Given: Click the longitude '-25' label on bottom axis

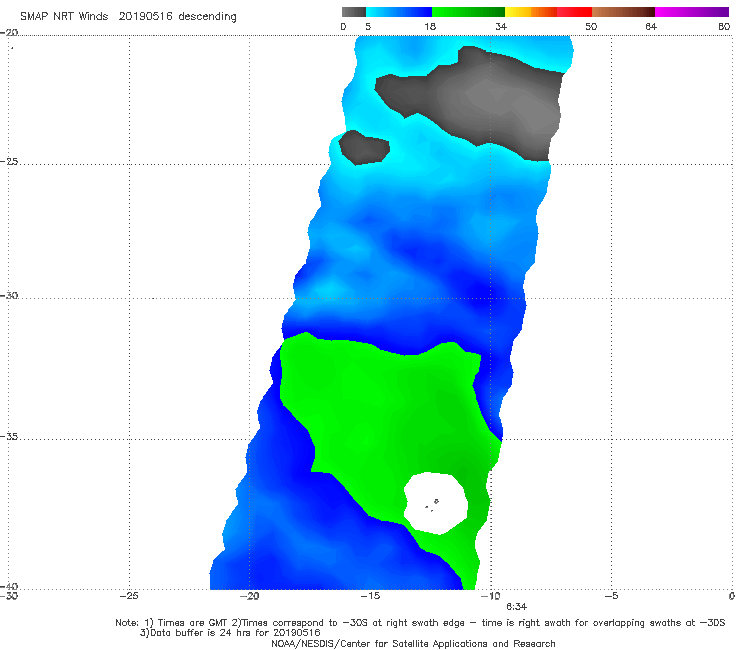Looking at the screenshot, I should pyautogui.click(x=129, y=596).
